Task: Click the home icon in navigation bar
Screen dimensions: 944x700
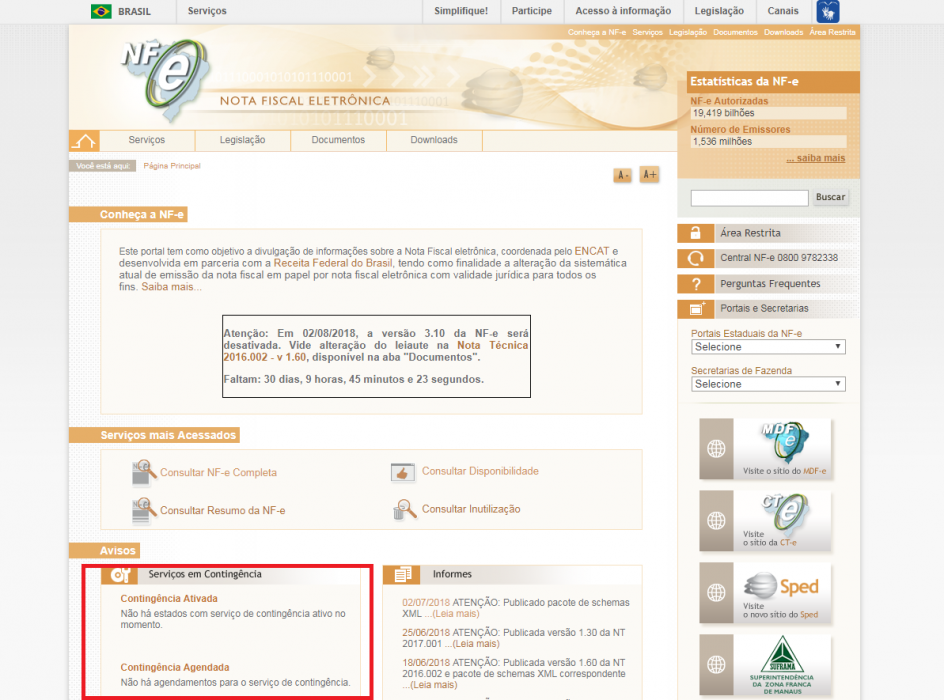Action: (x=84, y=141)
